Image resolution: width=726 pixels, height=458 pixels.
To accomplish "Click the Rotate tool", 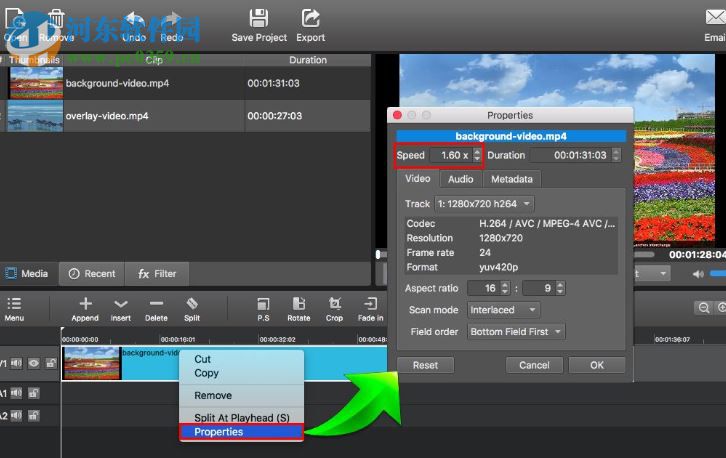I will click(299, 309).
